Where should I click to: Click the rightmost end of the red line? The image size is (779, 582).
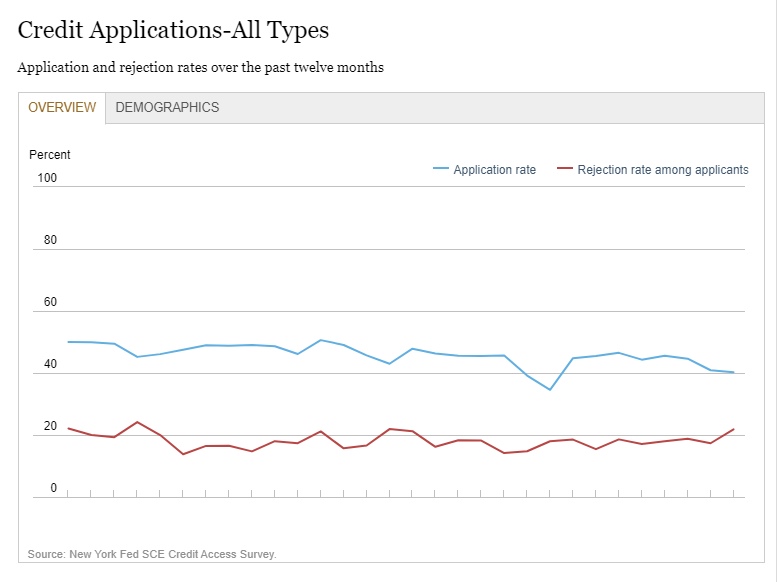[x=734, y=429]
